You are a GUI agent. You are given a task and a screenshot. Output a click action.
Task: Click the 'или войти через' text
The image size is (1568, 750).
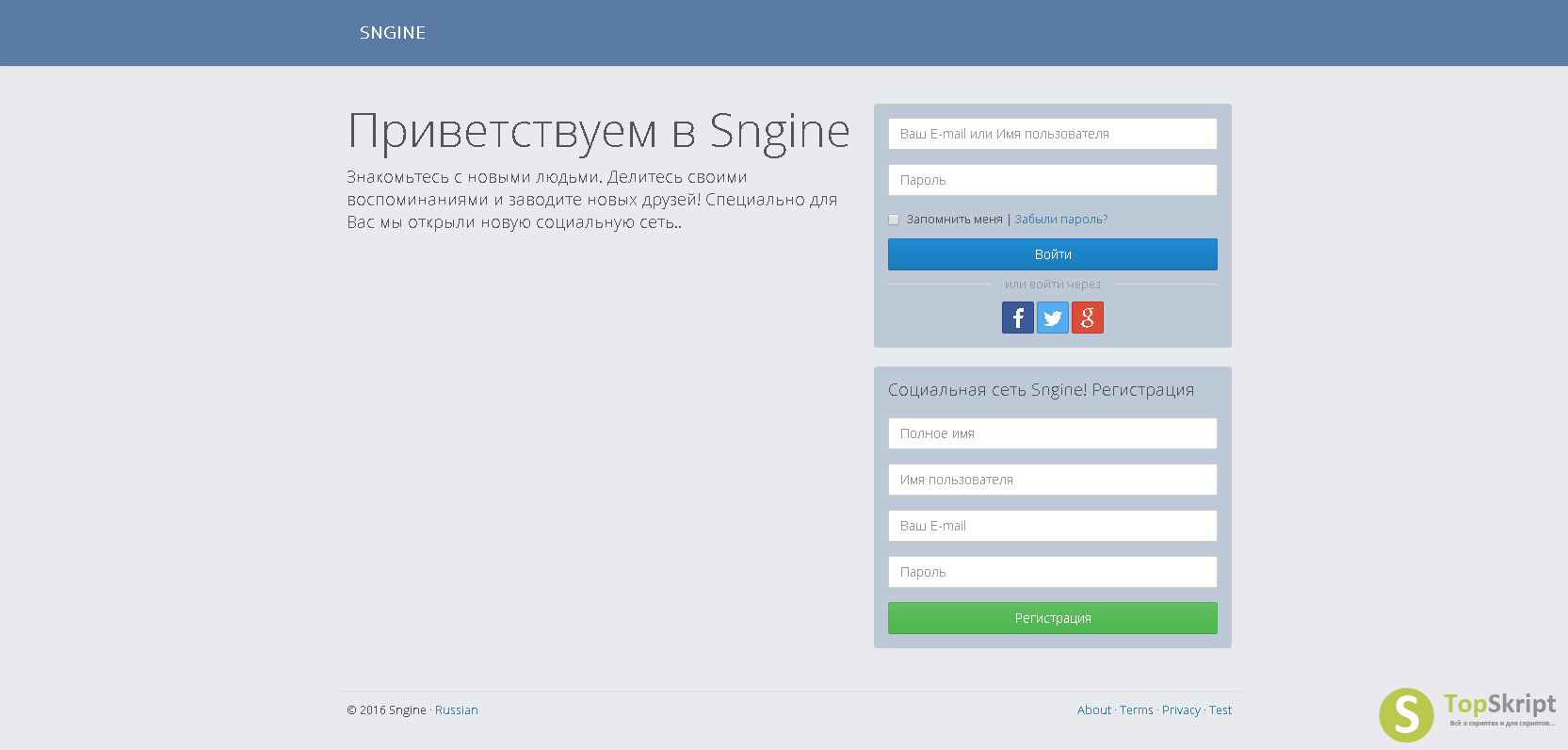pos(1052,285)
